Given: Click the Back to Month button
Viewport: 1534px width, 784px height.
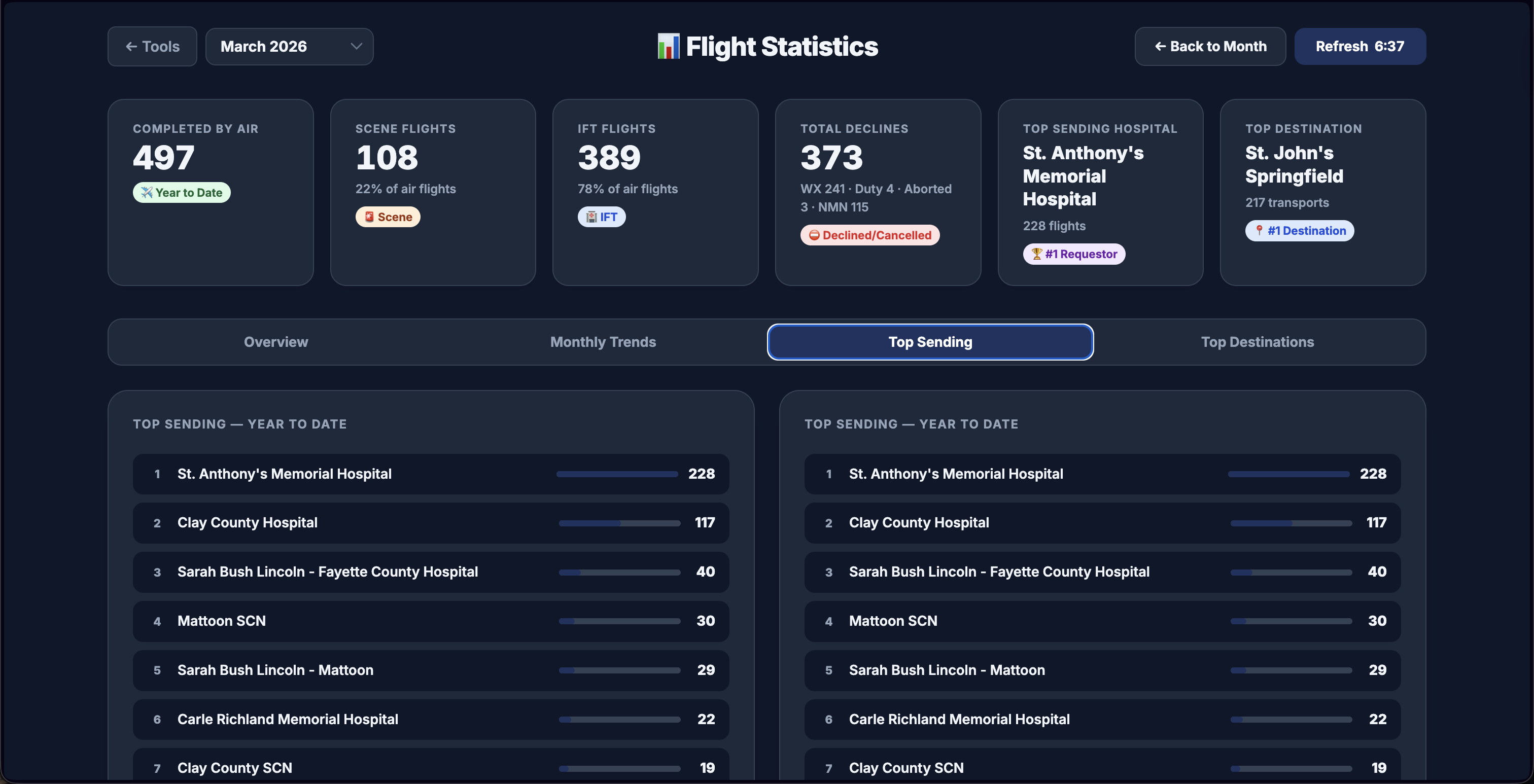Looking at the screenshot, I should point(1210,47).
